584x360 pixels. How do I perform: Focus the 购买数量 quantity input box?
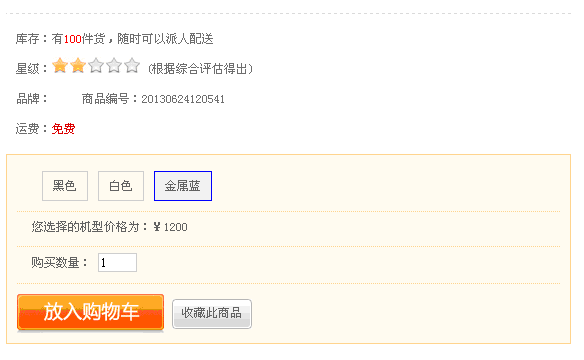(x=117, y=262)
